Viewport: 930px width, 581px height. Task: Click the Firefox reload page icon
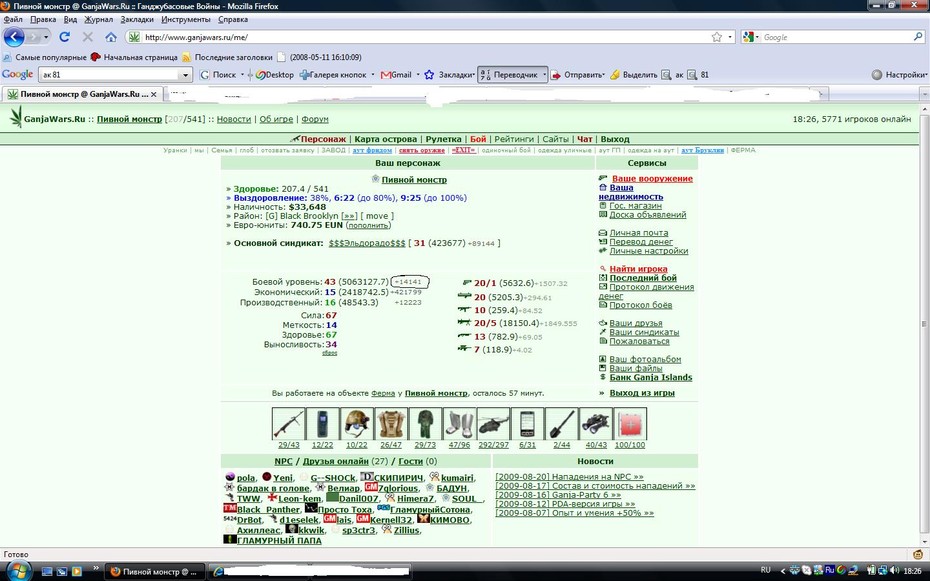[x=64, y=37]
